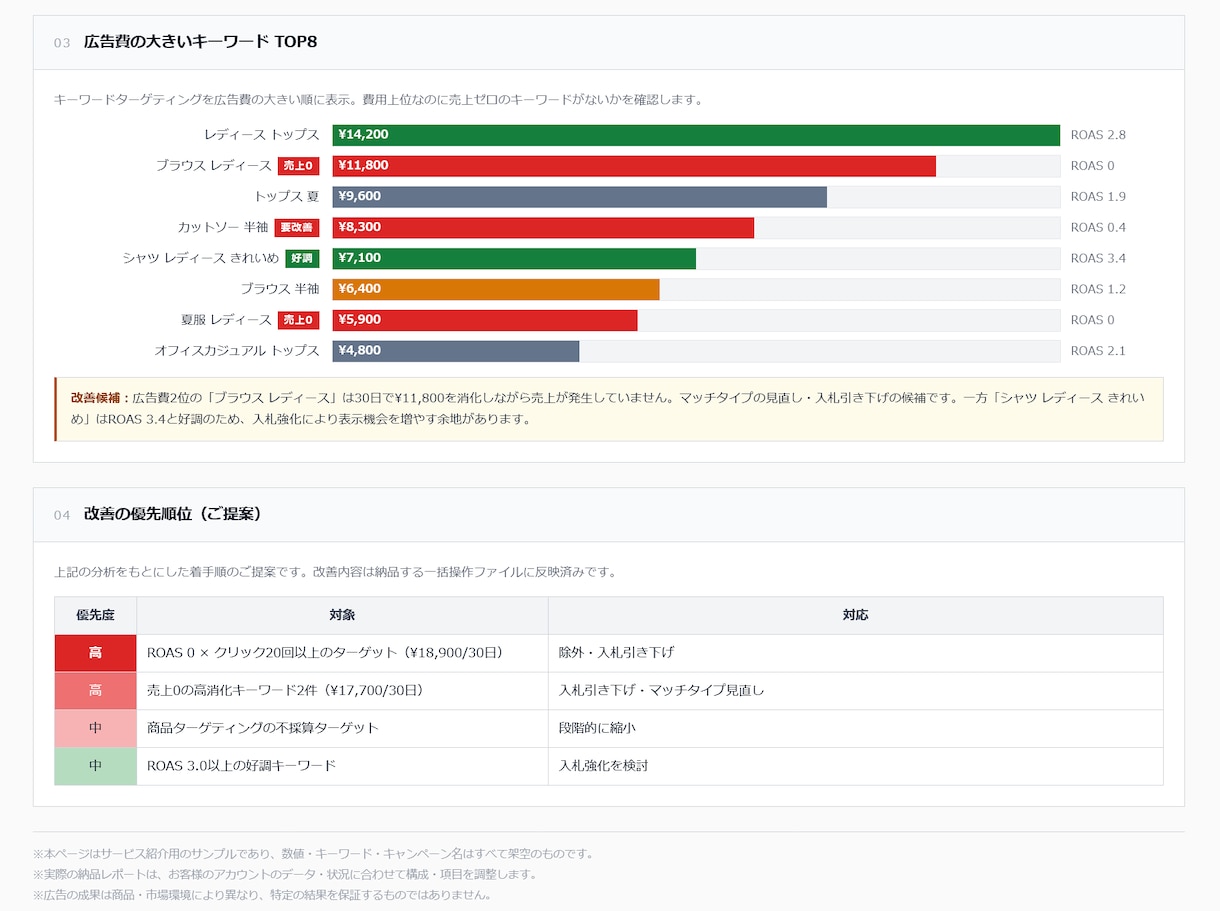Viewport: 1220px width, 911px height.
Task: Click the ROAS 2.8 value
Action: (x=1098, y=135)
